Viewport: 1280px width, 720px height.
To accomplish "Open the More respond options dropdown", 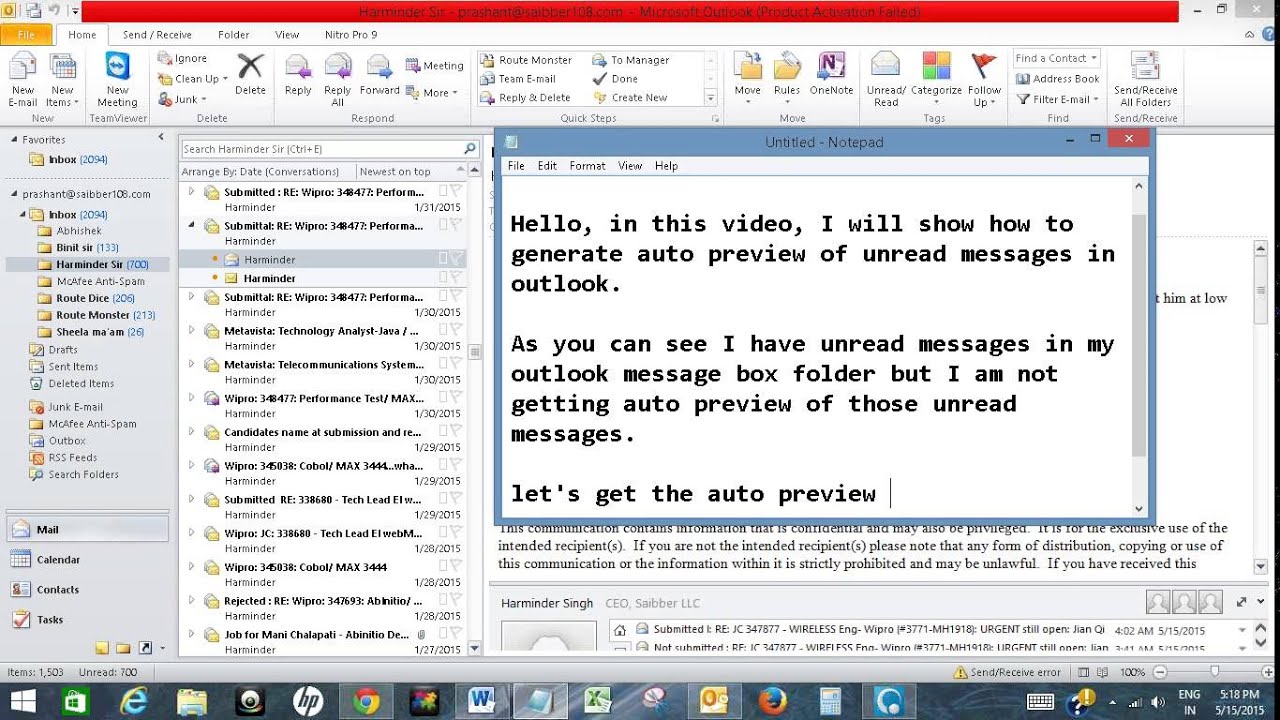I will tap(431, 93).
